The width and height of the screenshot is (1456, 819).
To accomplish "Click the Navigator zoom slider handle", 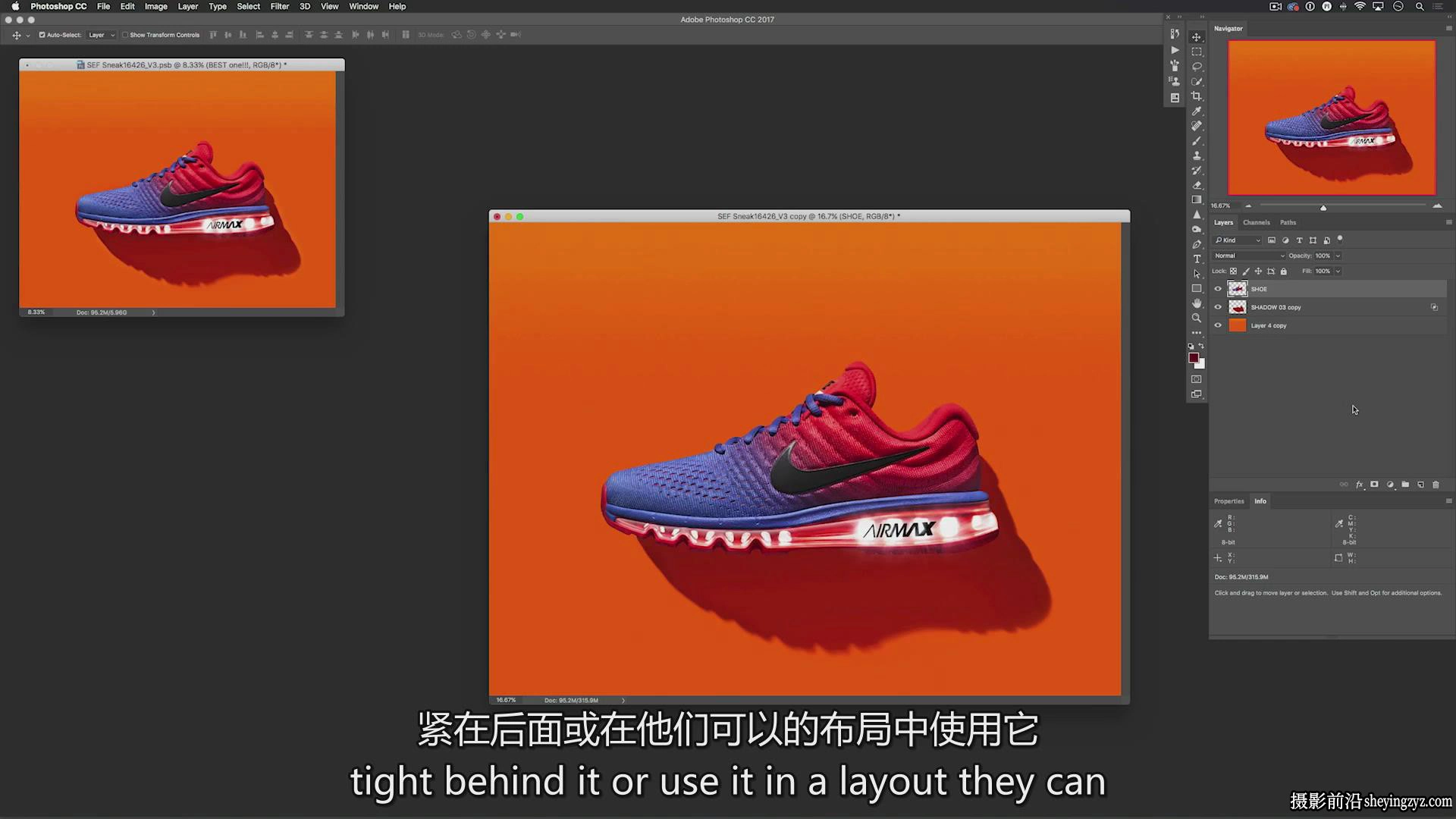I will 1323,207.
